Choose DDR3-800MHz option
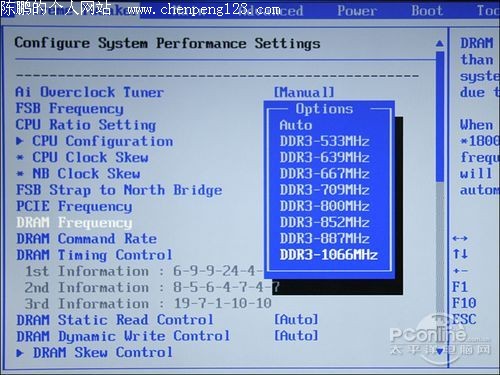 (324, 206)
